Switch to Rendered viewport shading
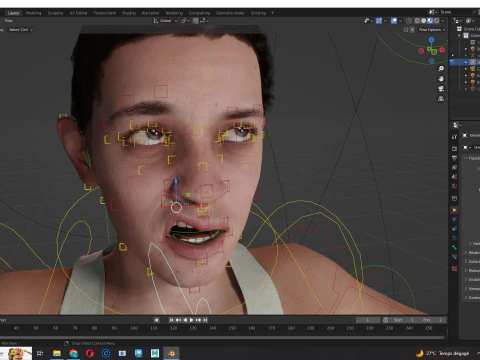The width and height of the screenshot is (480, 360). coord(436,21)
